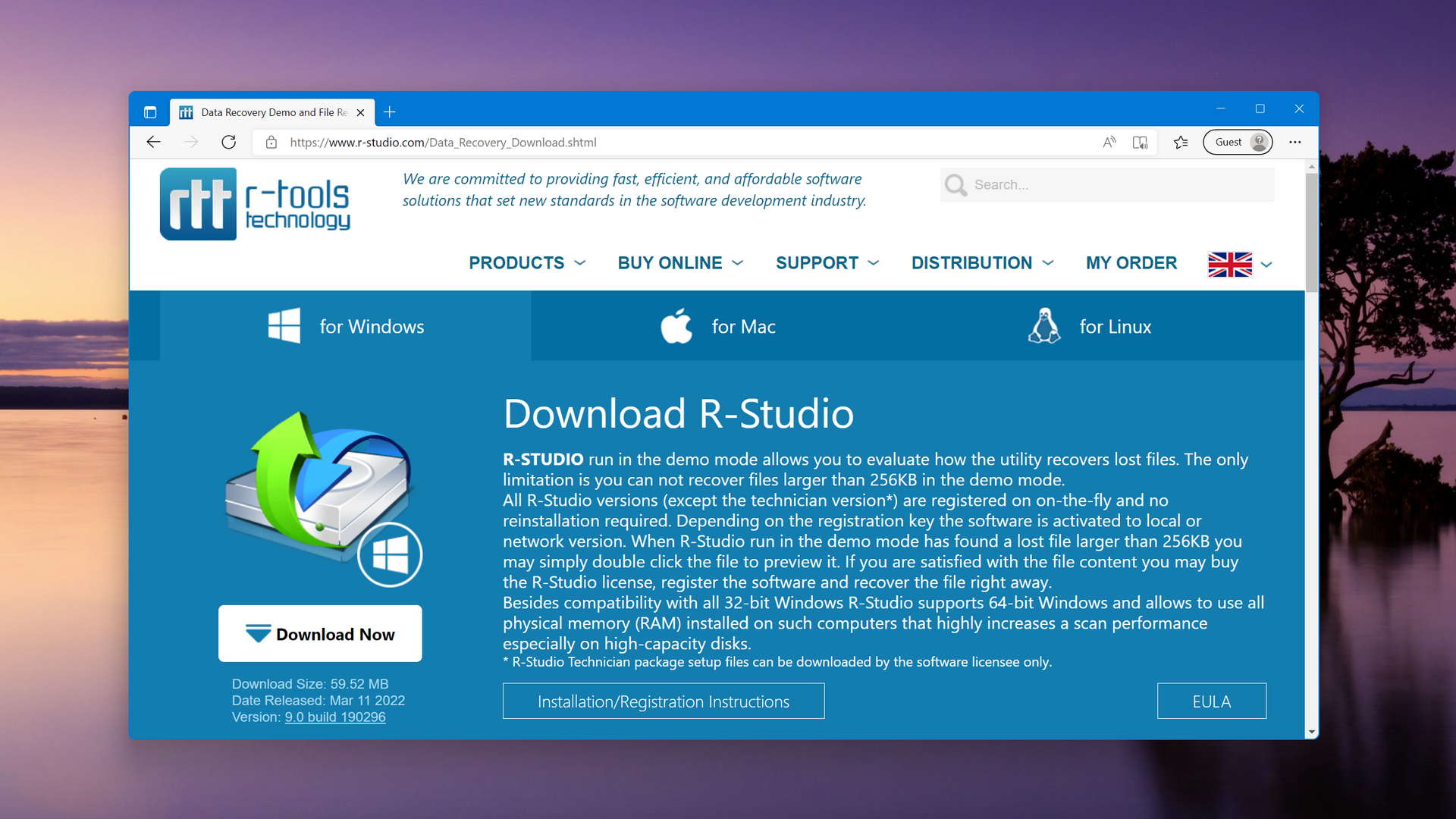The image size is (1456, 819).
Task: Click the scrollbar down arrow
Action: pyautogui.click(x=1311, y=733)
